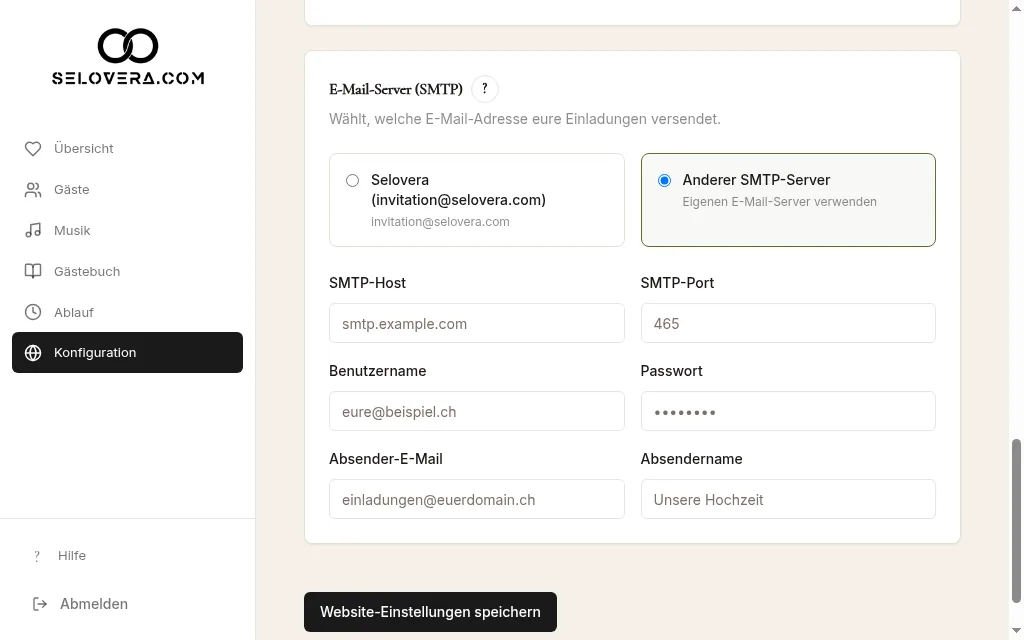
Task: Click the Passwort label
Action: pos(671,371)
